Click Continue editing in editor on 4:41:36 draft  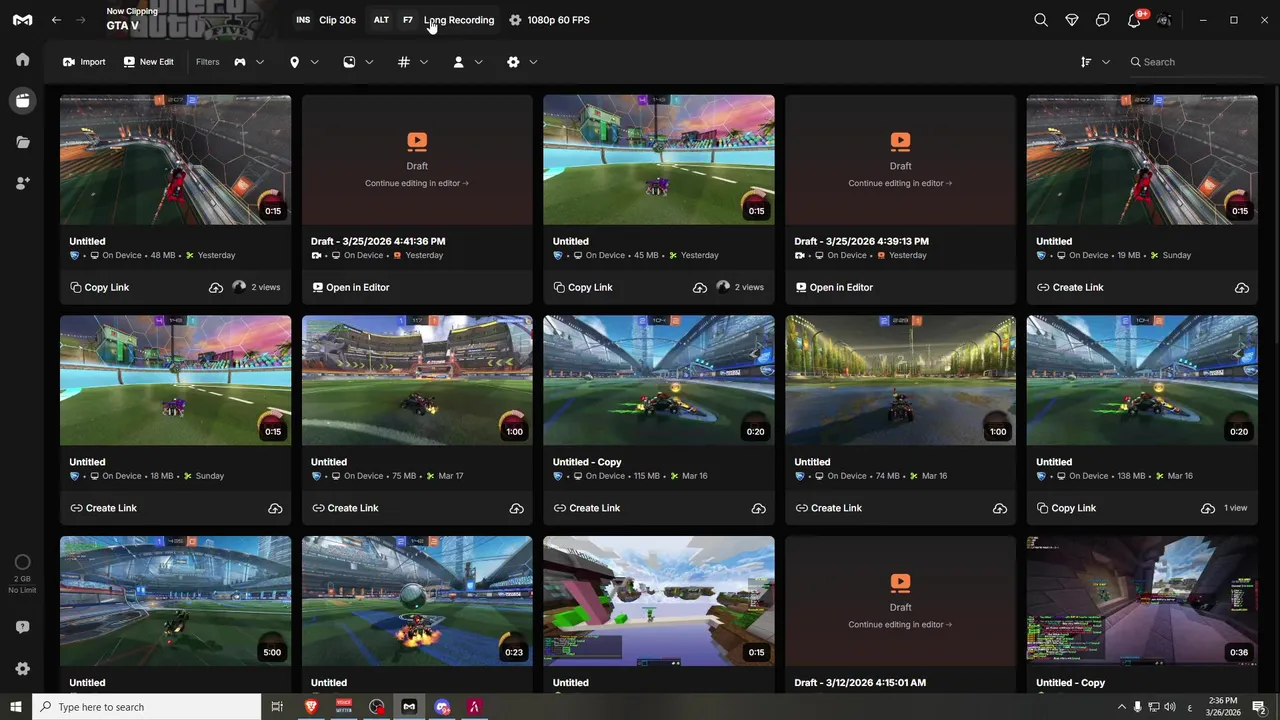coord(417,184)
